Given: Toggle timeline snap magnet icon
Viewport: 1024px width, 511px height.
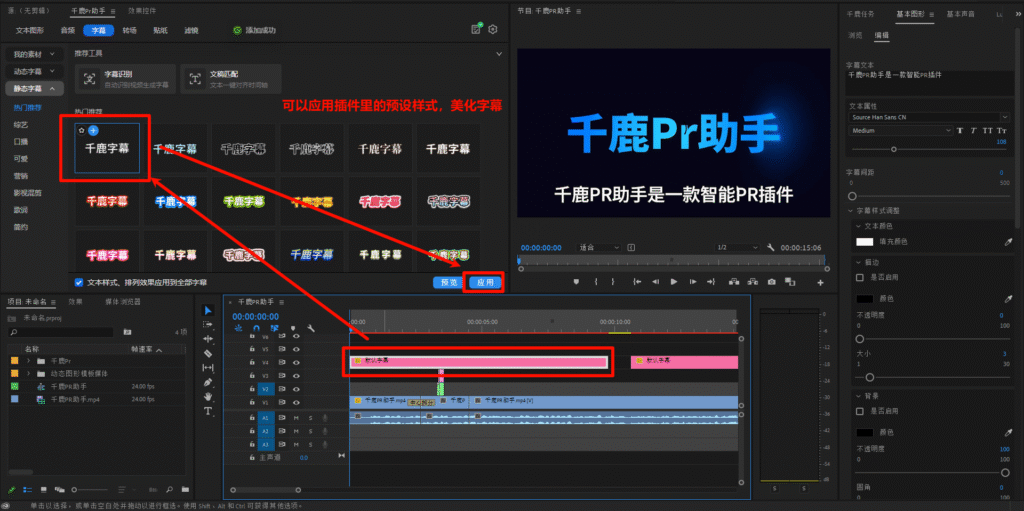Looking at the screenshot, I should (x=257, y=328).
